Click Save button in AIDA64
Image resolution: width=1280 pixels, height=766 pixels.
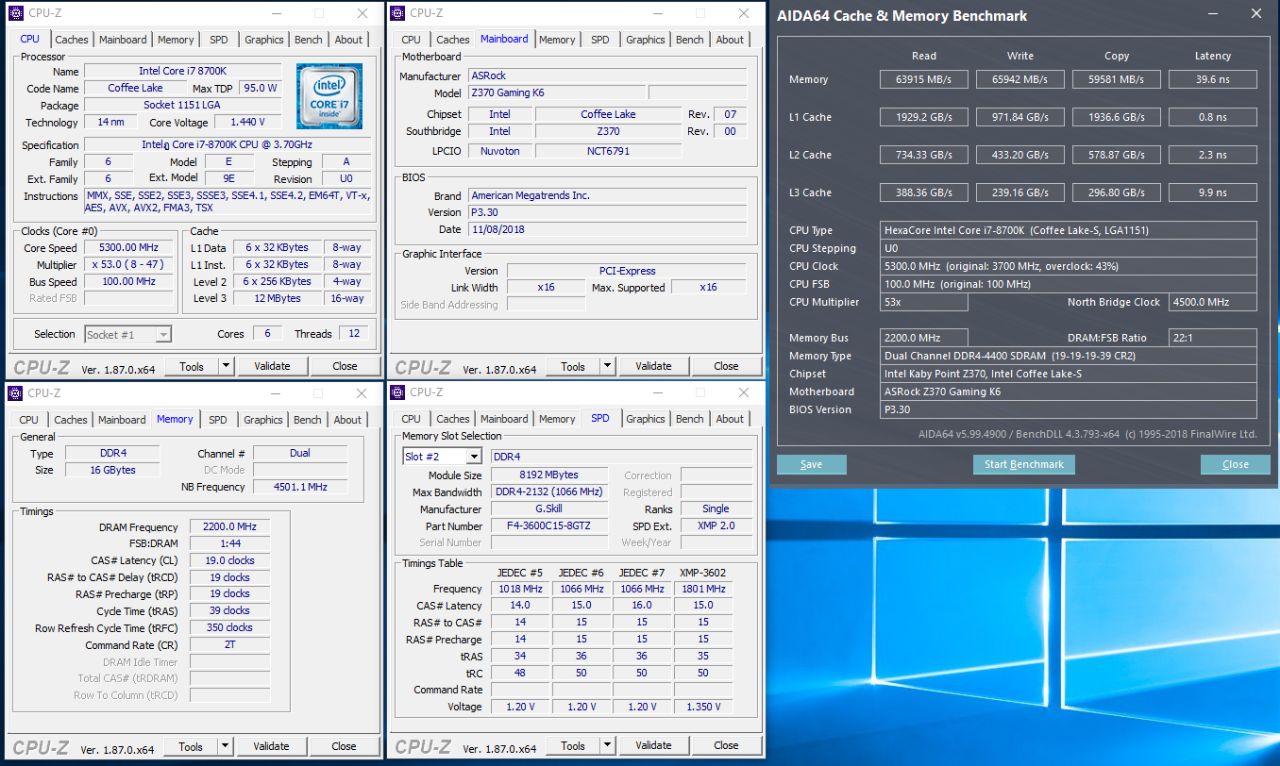[x=812, y=464]
